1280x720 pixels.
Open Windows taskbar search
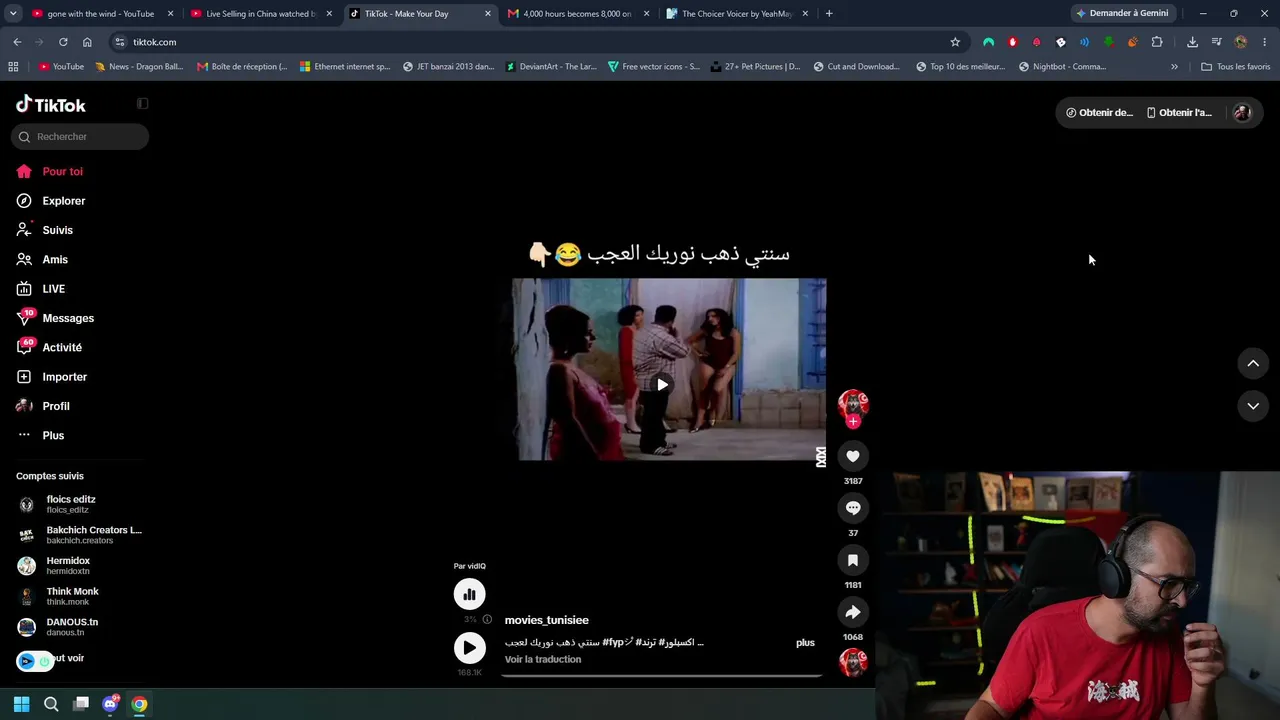(51, 704)
